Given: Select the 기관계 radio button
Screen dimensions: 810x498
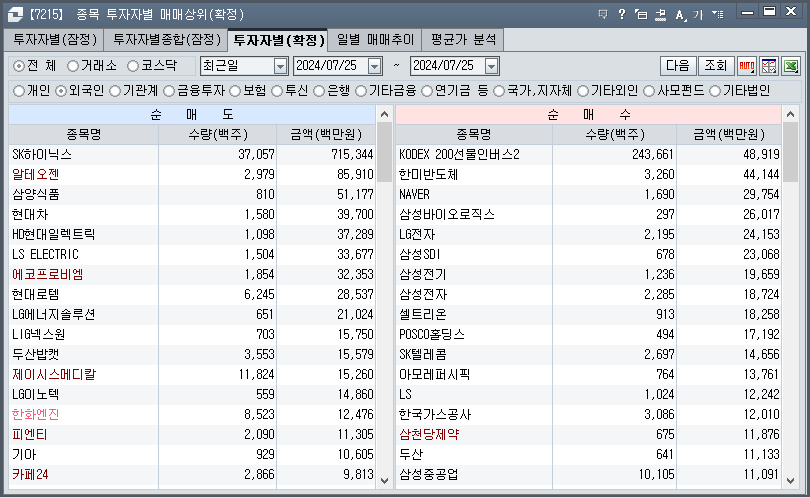Looking at the screenshot, I should [x=115, y=91].
